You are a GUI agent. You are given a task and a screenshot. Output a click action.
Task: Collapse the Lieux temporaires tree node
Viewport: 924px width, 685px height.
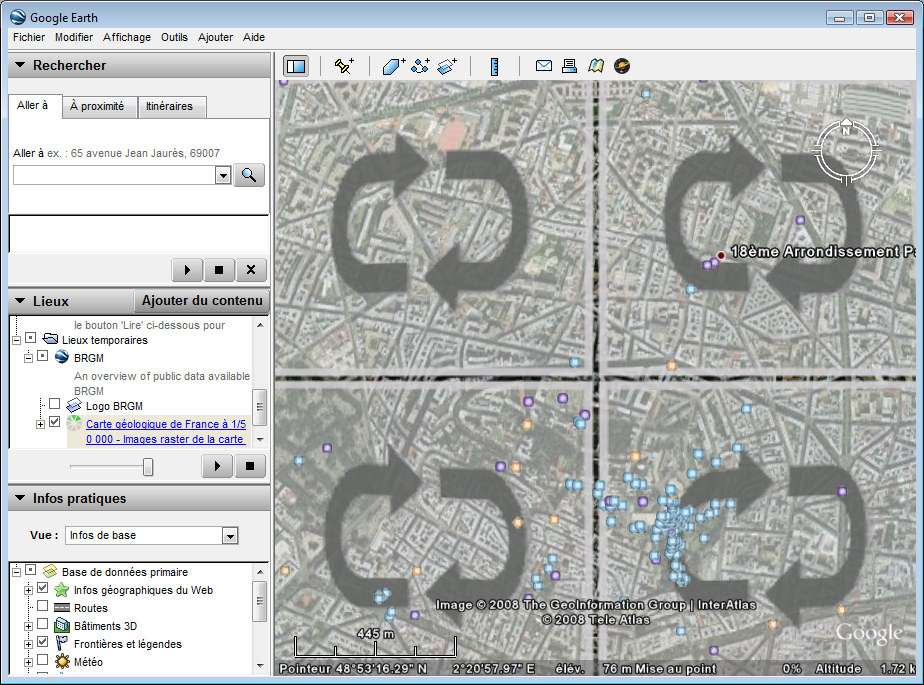pos(16,340)
